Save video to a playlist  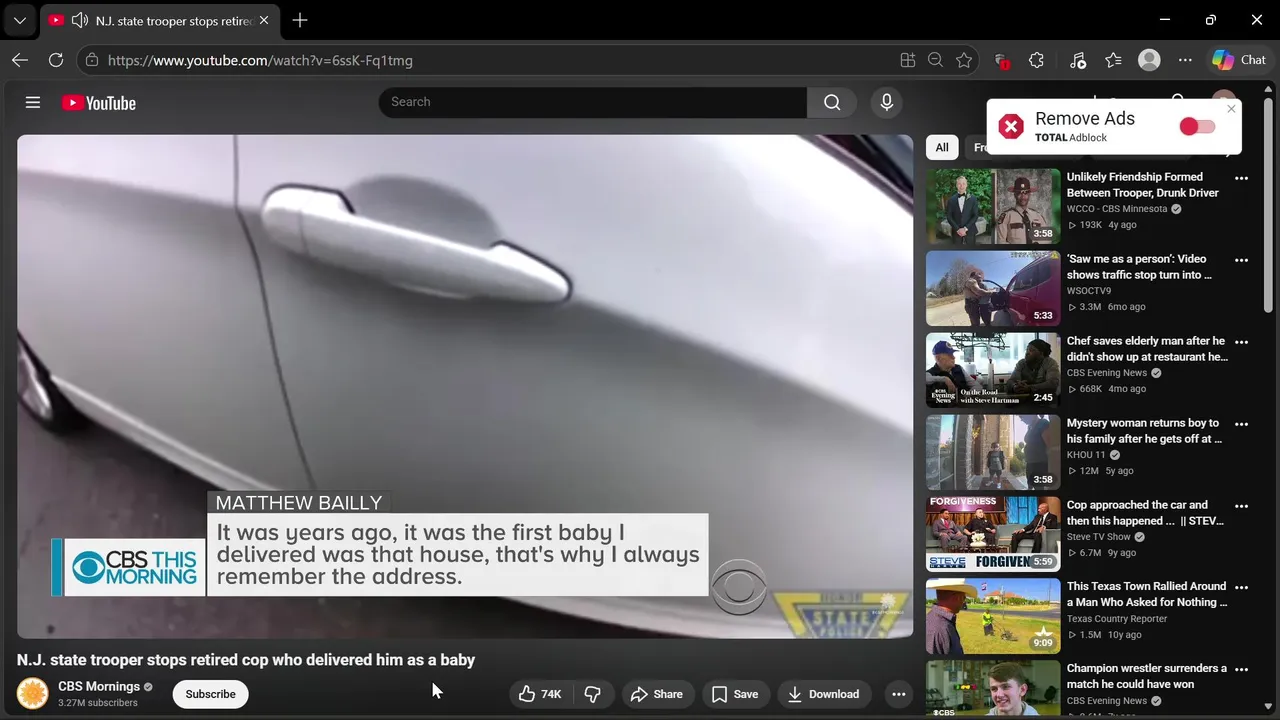[735, 694]
